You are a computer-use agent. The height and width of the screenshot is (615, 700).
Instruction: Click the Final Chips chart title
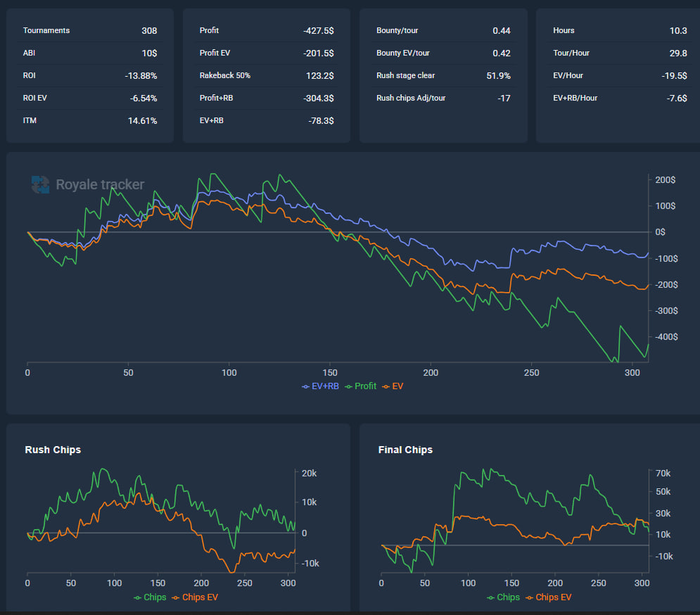(x=406, y=450)
